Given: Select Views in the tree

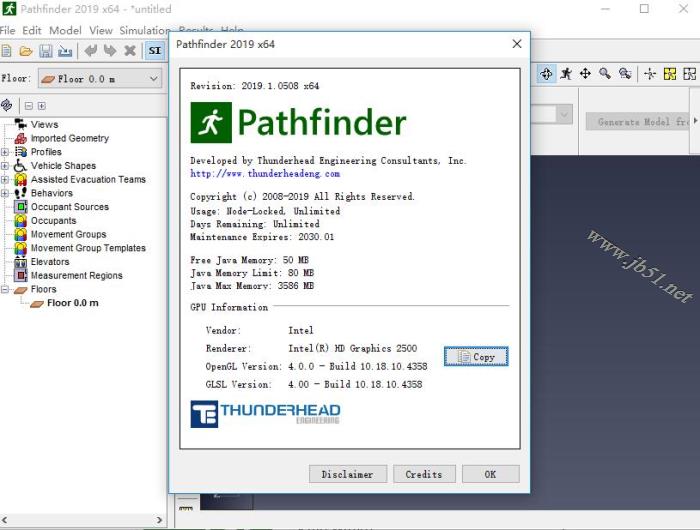Looking at the screenshot, I should coord(44,125).
